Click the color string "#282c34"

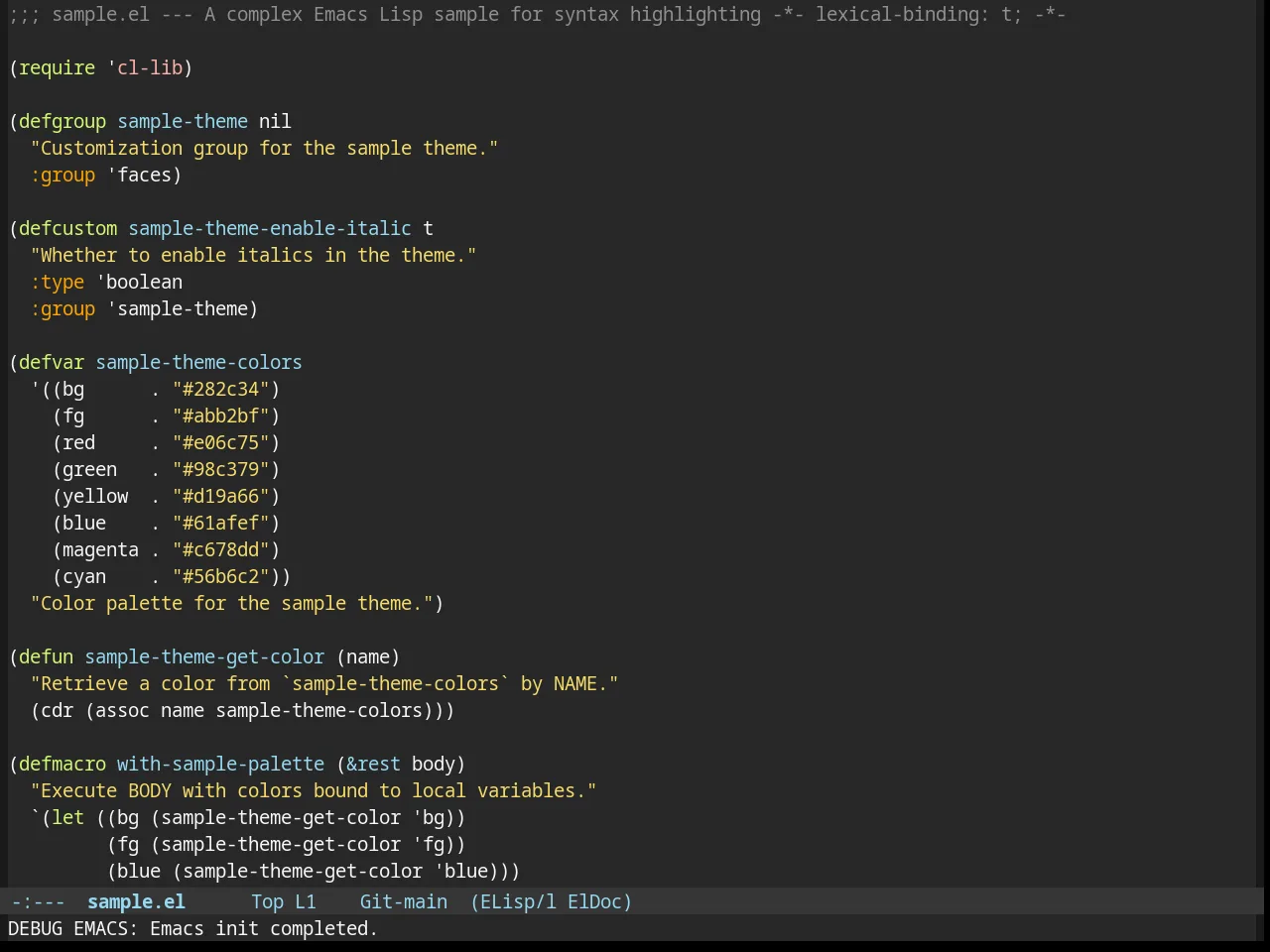(220, 389)
